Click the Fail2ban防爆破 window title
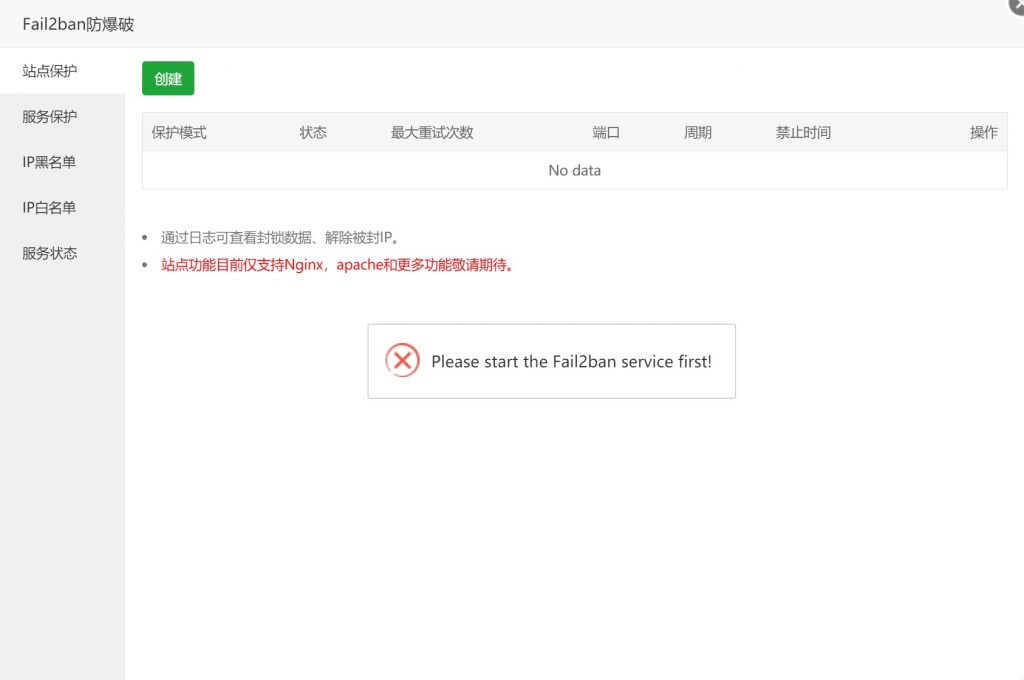 78,24
